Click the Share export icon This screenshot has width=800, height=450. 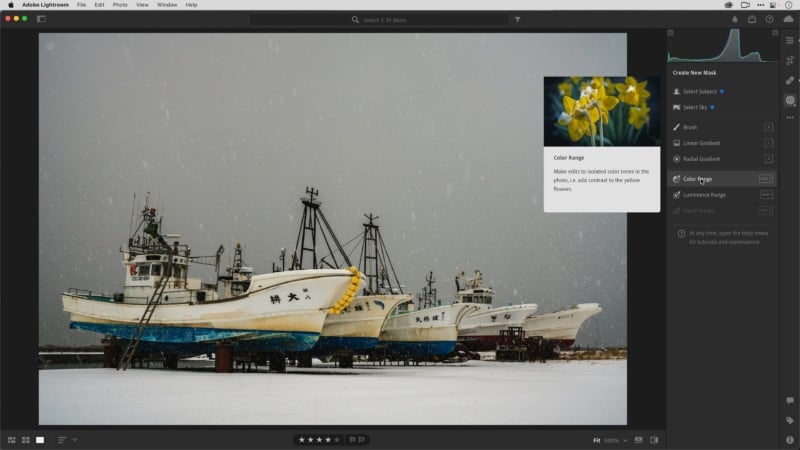tap(752, 19)
